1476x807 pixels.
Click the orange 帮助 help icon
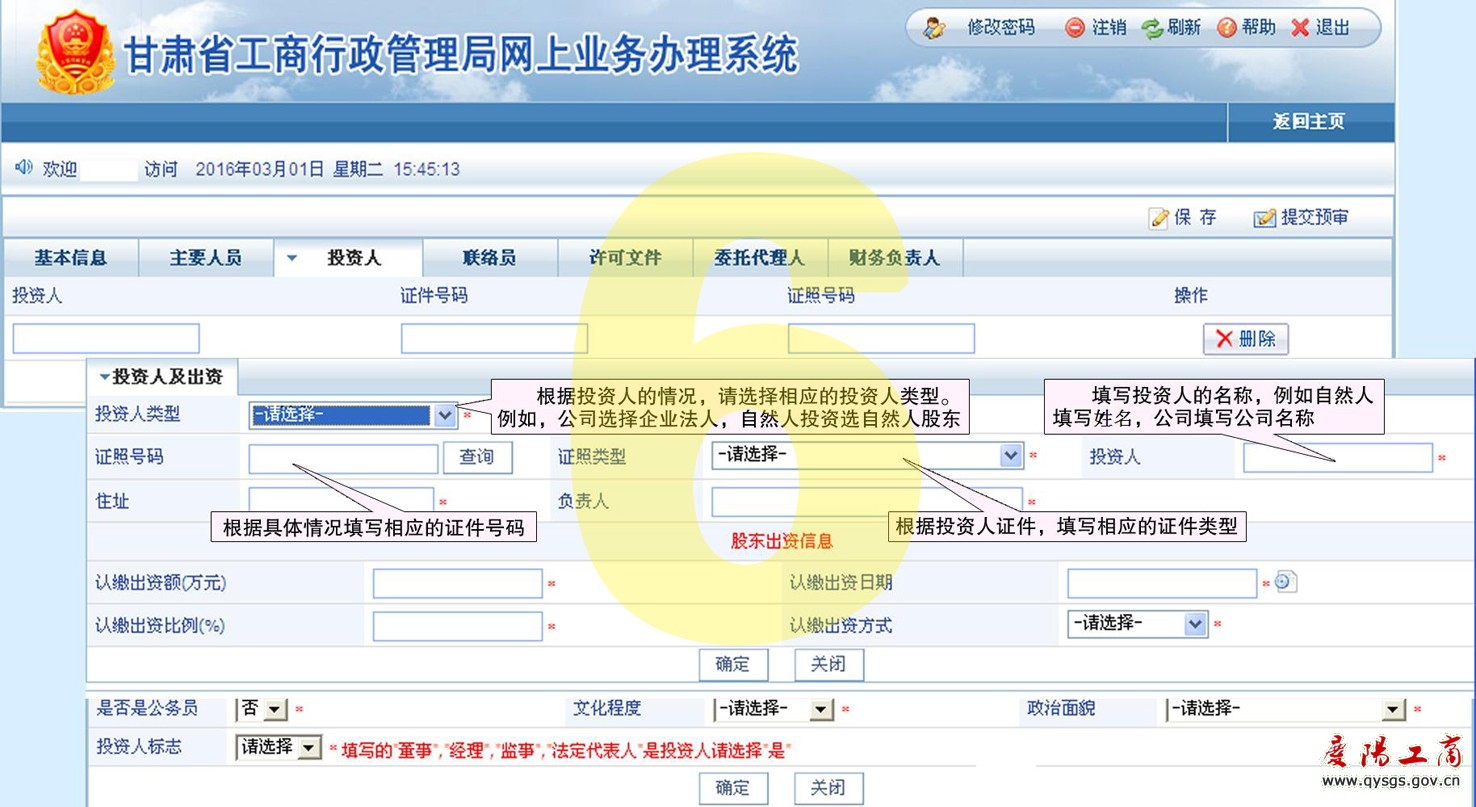pyautogui.click(x=1226, y=28)
